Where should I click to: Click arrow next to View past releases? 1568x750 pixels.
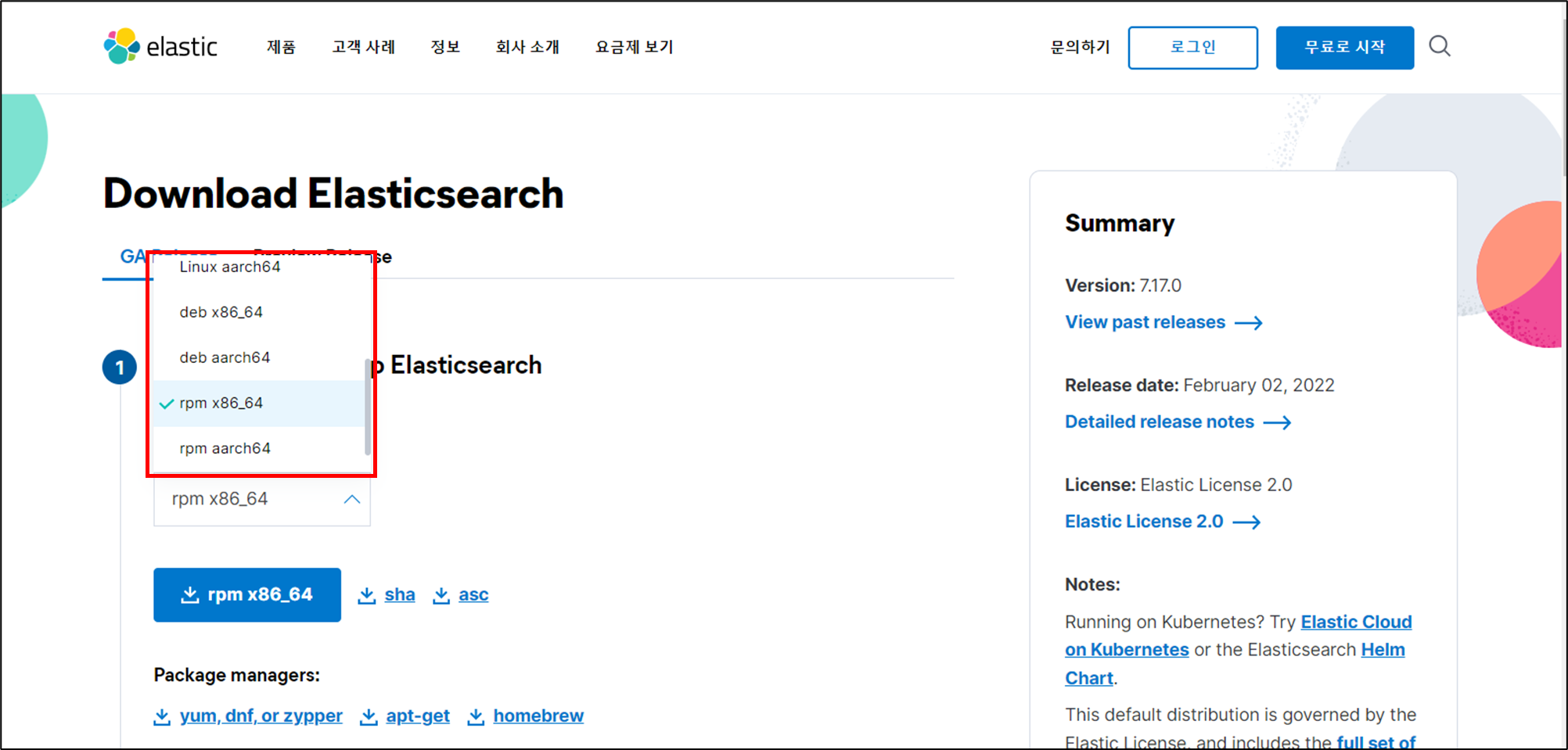pyautogui.click(x=1249, y=323)
